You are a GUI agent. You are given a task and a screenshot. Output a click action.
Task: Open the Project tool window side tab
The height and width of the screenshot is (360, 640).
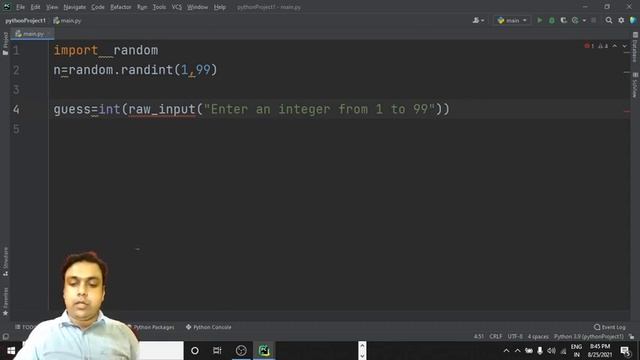(x=5, y=43)
